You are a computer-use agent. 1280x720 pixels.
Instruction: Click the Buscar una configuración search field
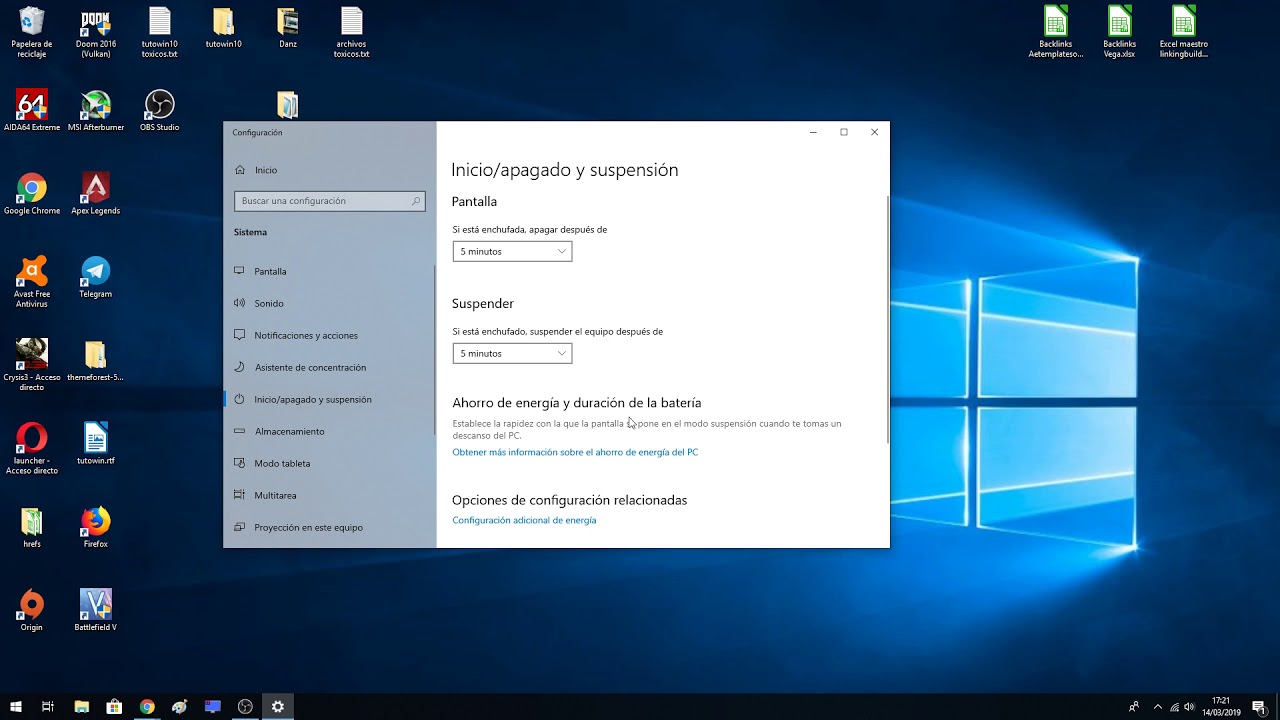(330, 201)
